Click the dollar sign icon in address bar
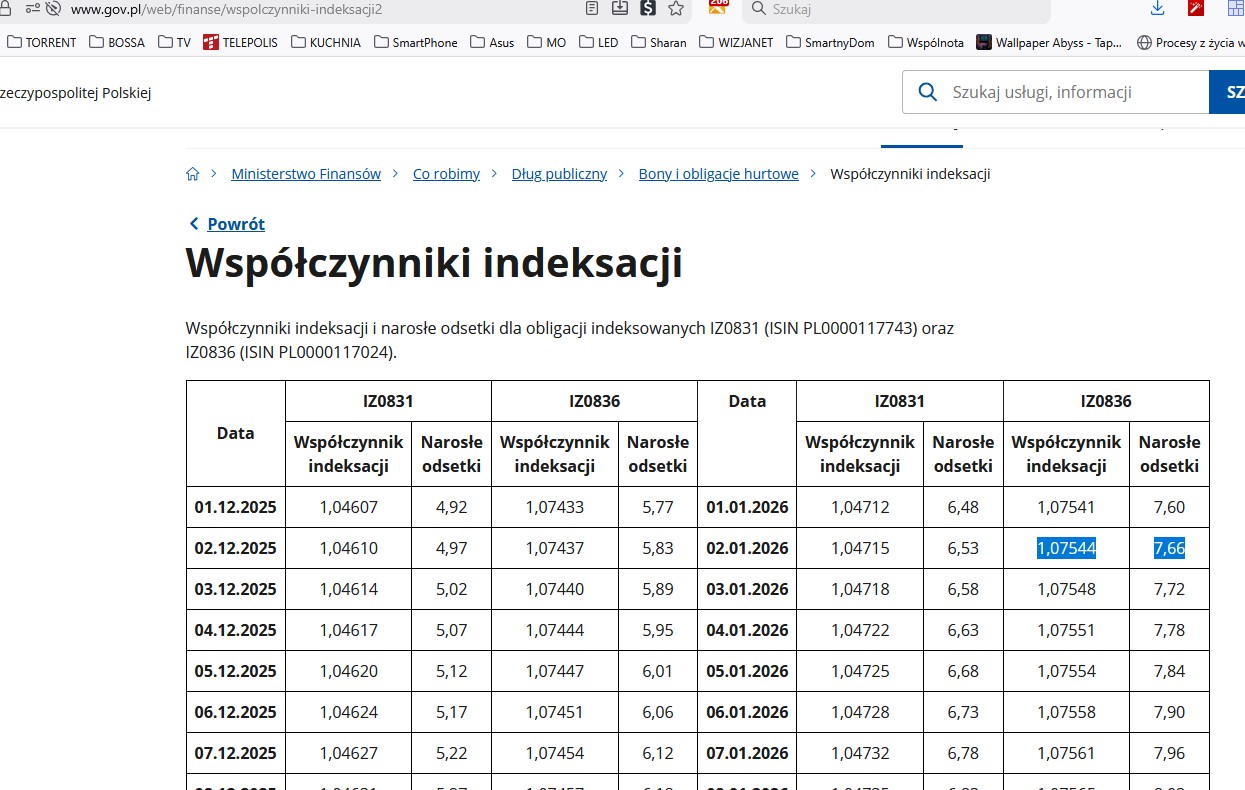The width and height of the screenshot is (1245, 790). pyautogui.click(x=648, y=9)
